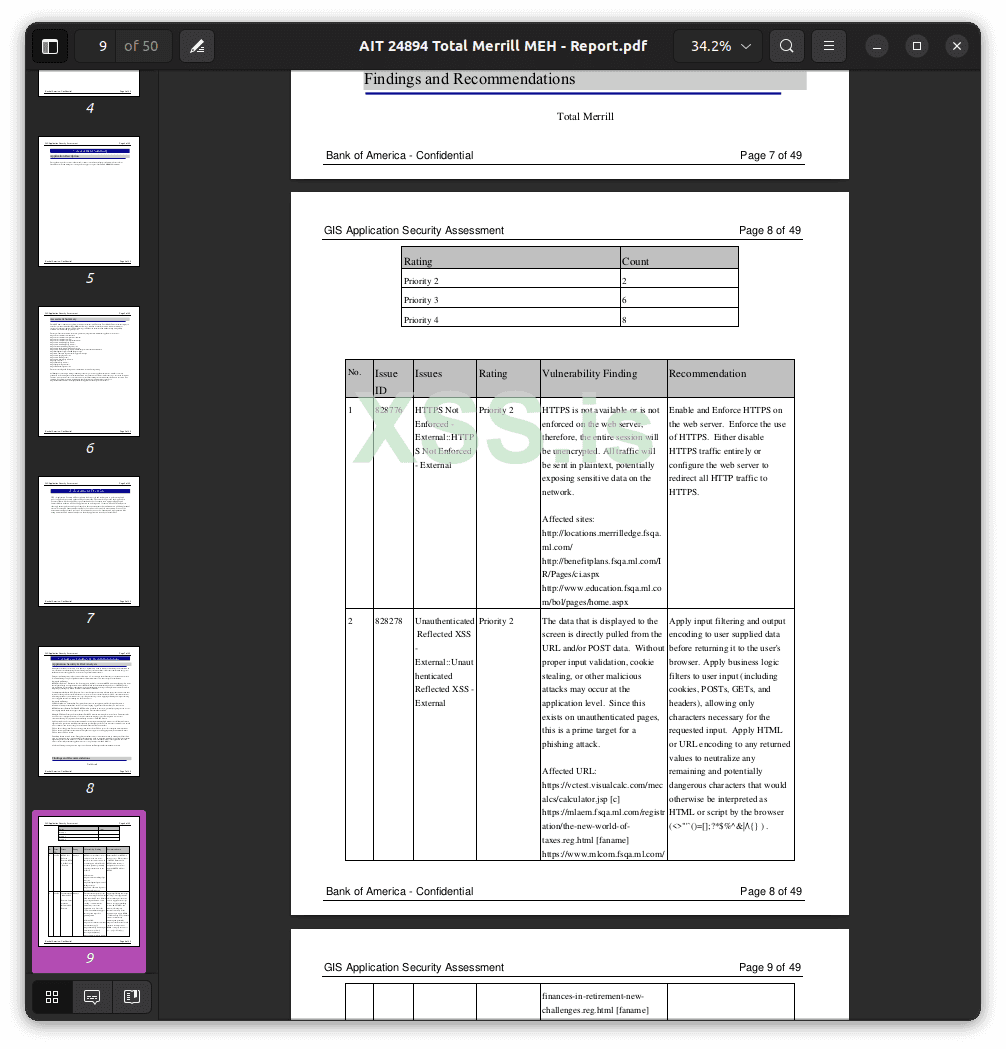
Task: Click 'Findings and Recommendations' heading
Action: click(x=469, y=79)
